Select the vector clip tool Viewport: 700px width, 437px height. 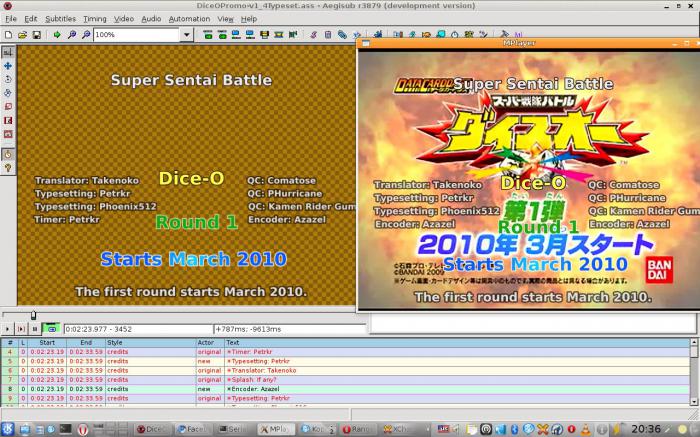tap(8, 134)
